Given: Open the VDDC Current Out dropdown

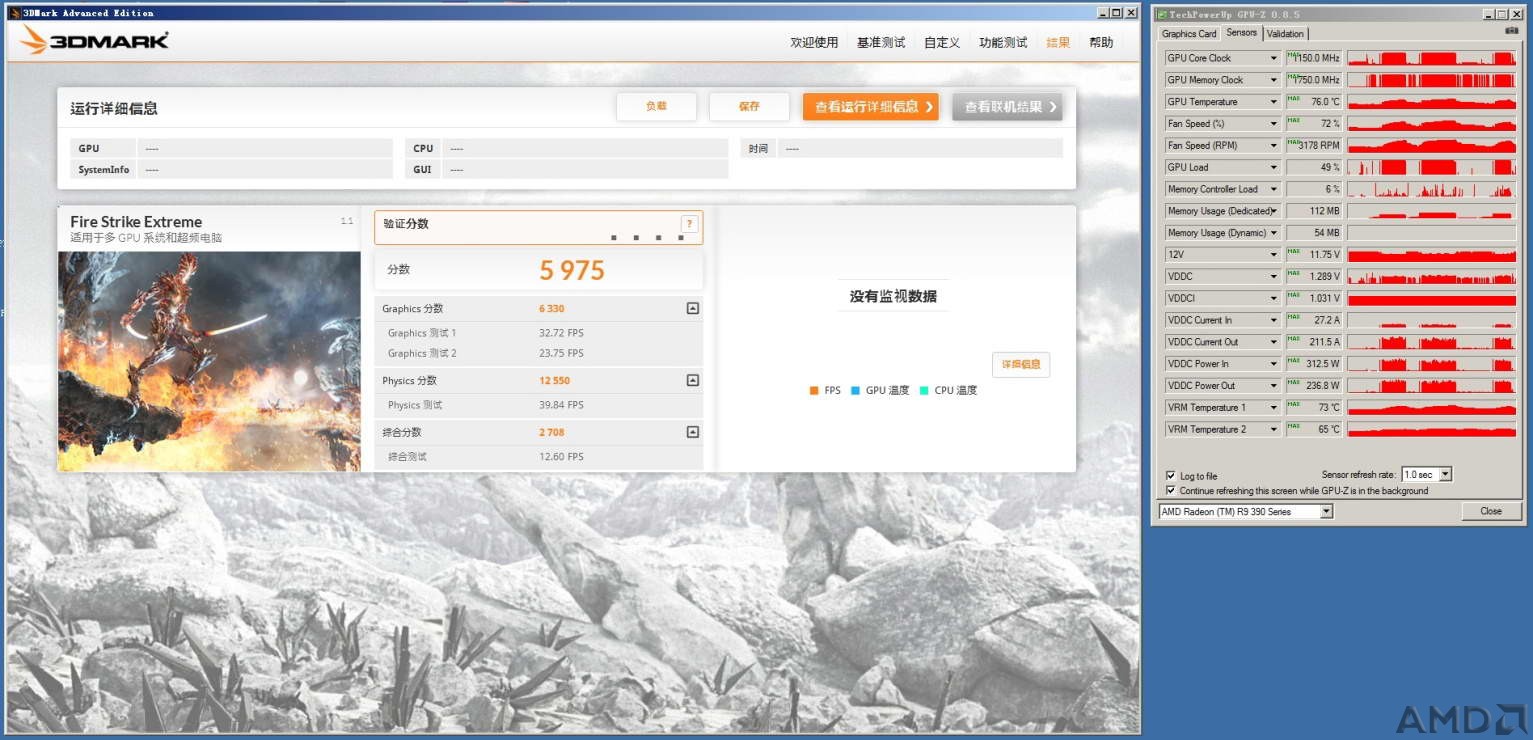Looking at the screenshot, I should click(1273, 342).
